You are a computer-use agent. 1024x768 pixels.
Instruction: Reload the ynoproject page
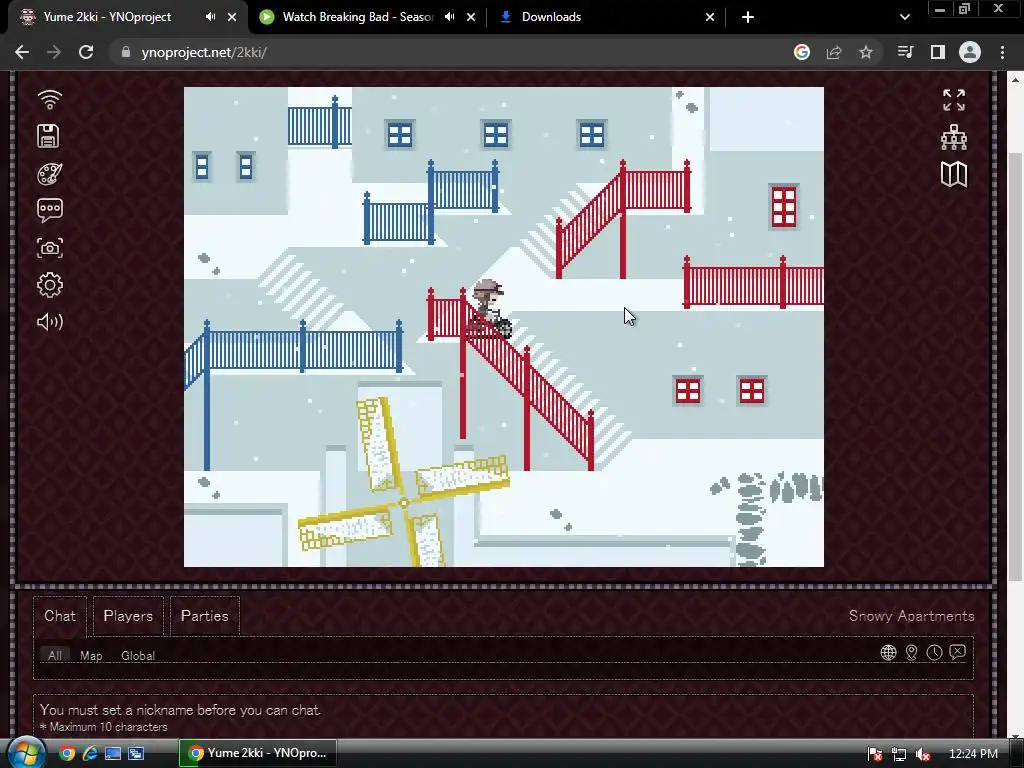[86, 52]
